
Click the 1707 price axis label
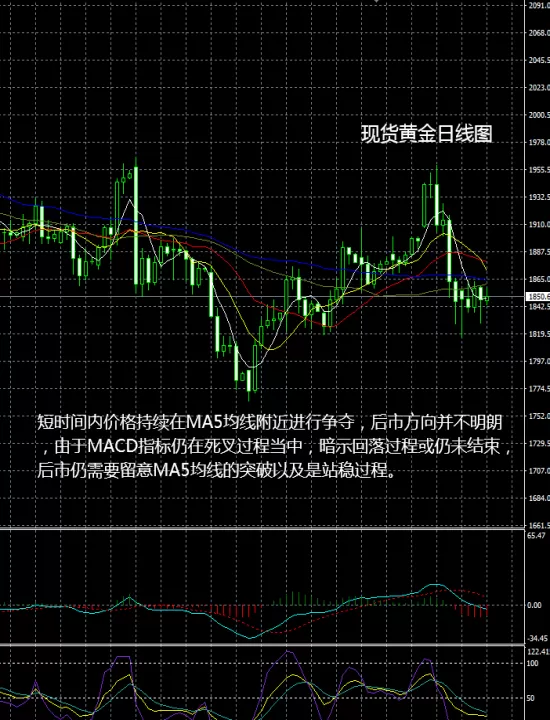539,471
